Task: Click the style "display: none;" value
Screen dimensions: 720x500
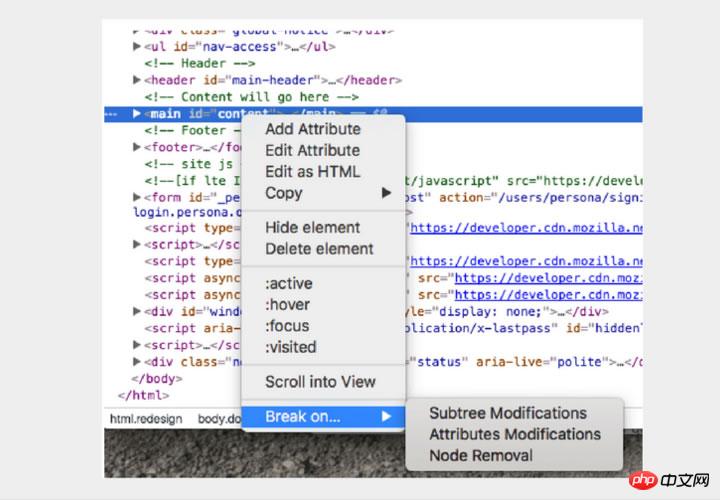Action: pyautogui.click(x=490, y=312)
